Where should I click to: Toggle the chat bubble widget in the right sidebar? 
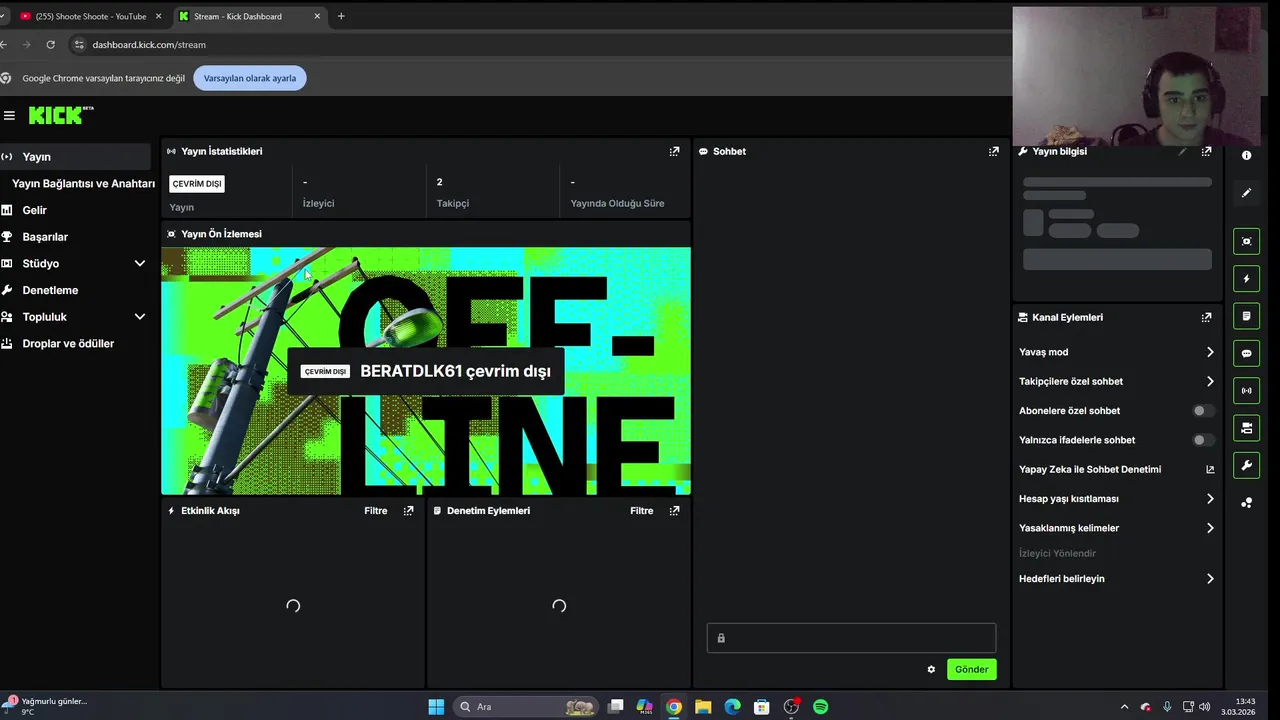[1246, 353]
